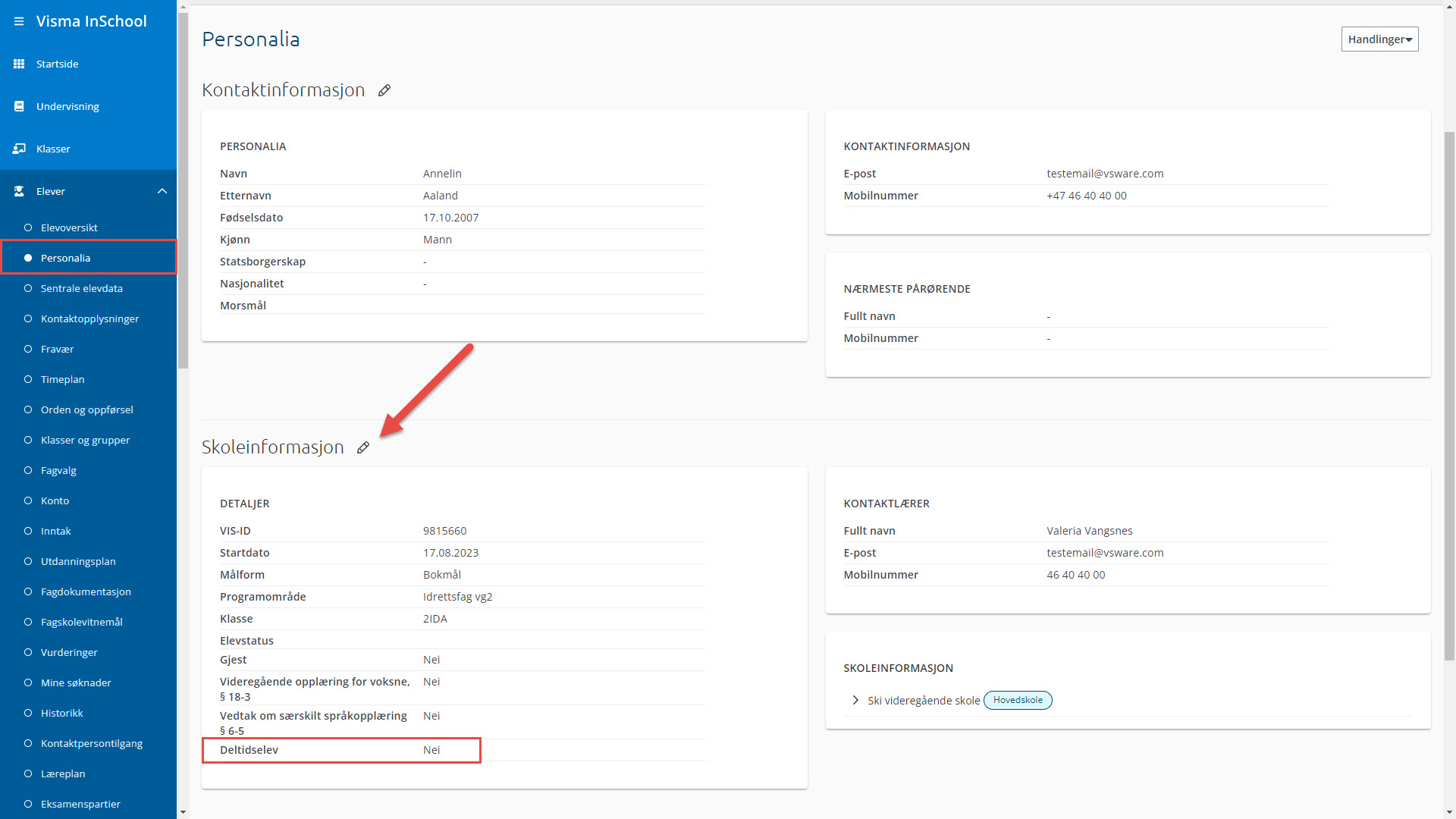Screen dimensions: 1456x819
Task: Expand Ski videregående skole row
Action: (x=855, y=700)
